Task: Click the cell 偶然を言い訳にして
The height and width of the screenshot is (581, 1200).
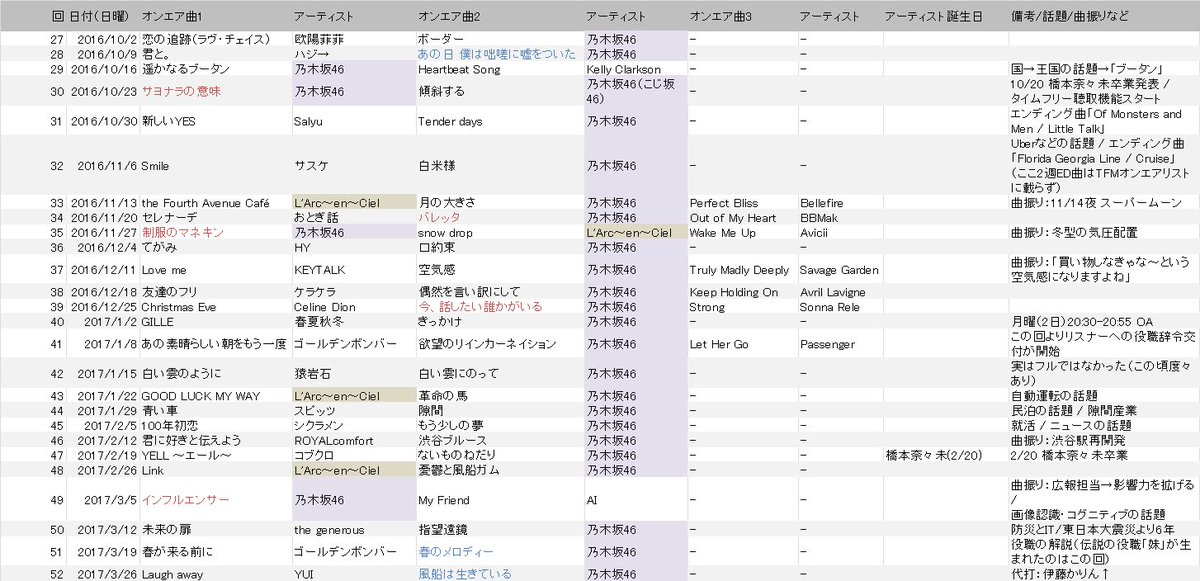Action: 468,292
